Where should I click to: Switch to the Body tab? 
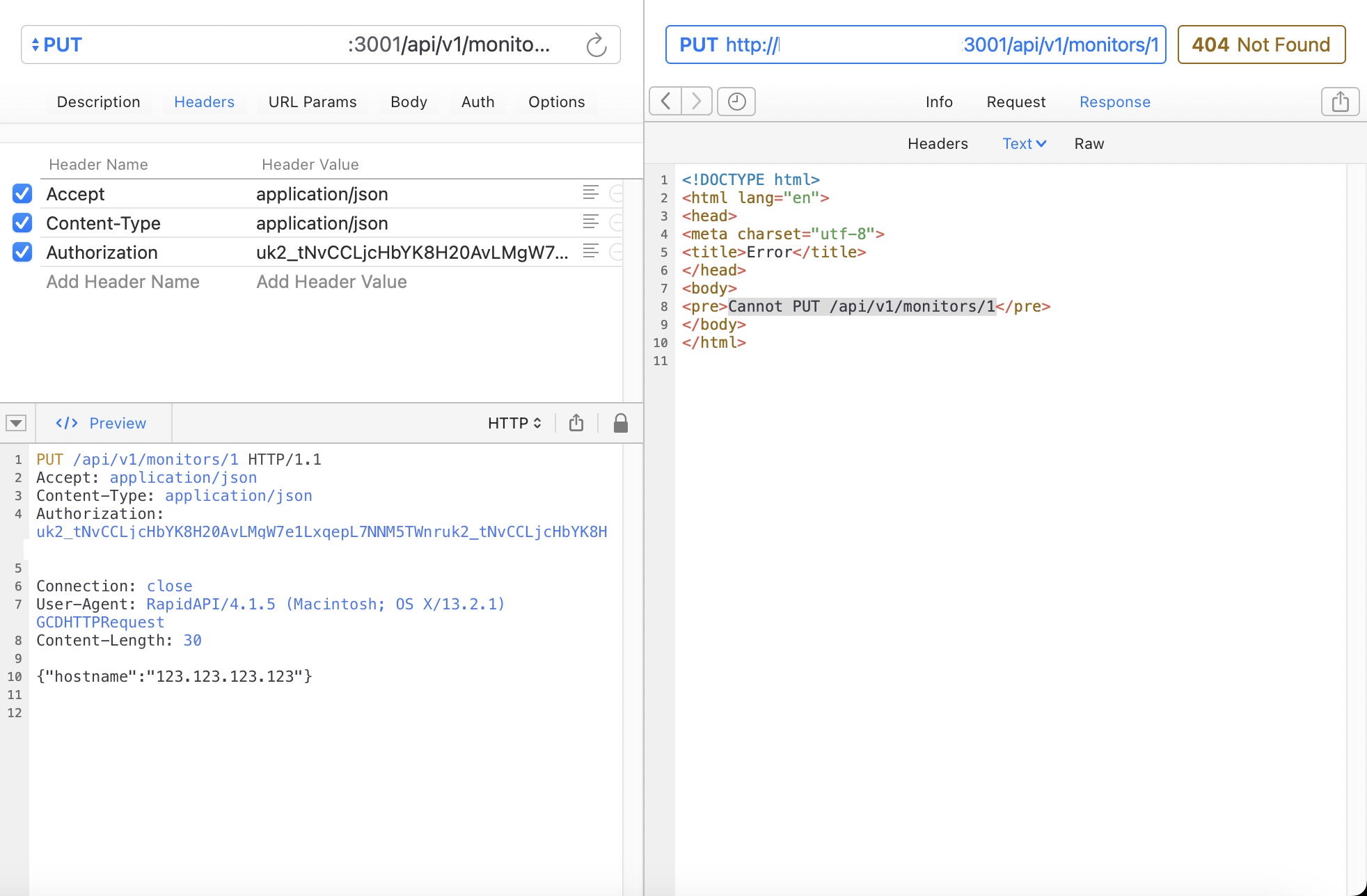click(x=409, y=102)
